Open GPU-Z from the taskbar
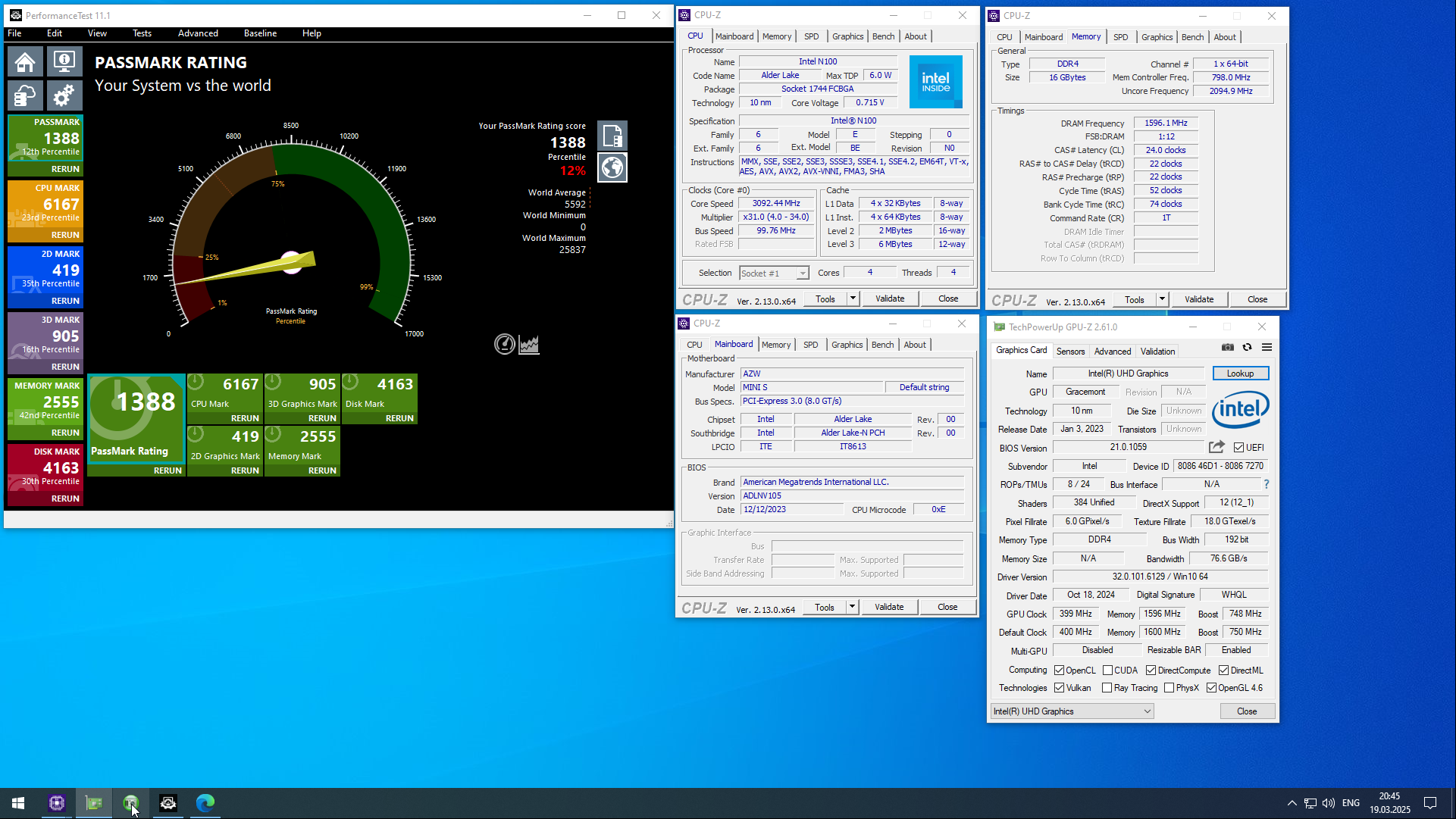The width and height of the screenshot is (1456, 819). (x=94, y=803)
